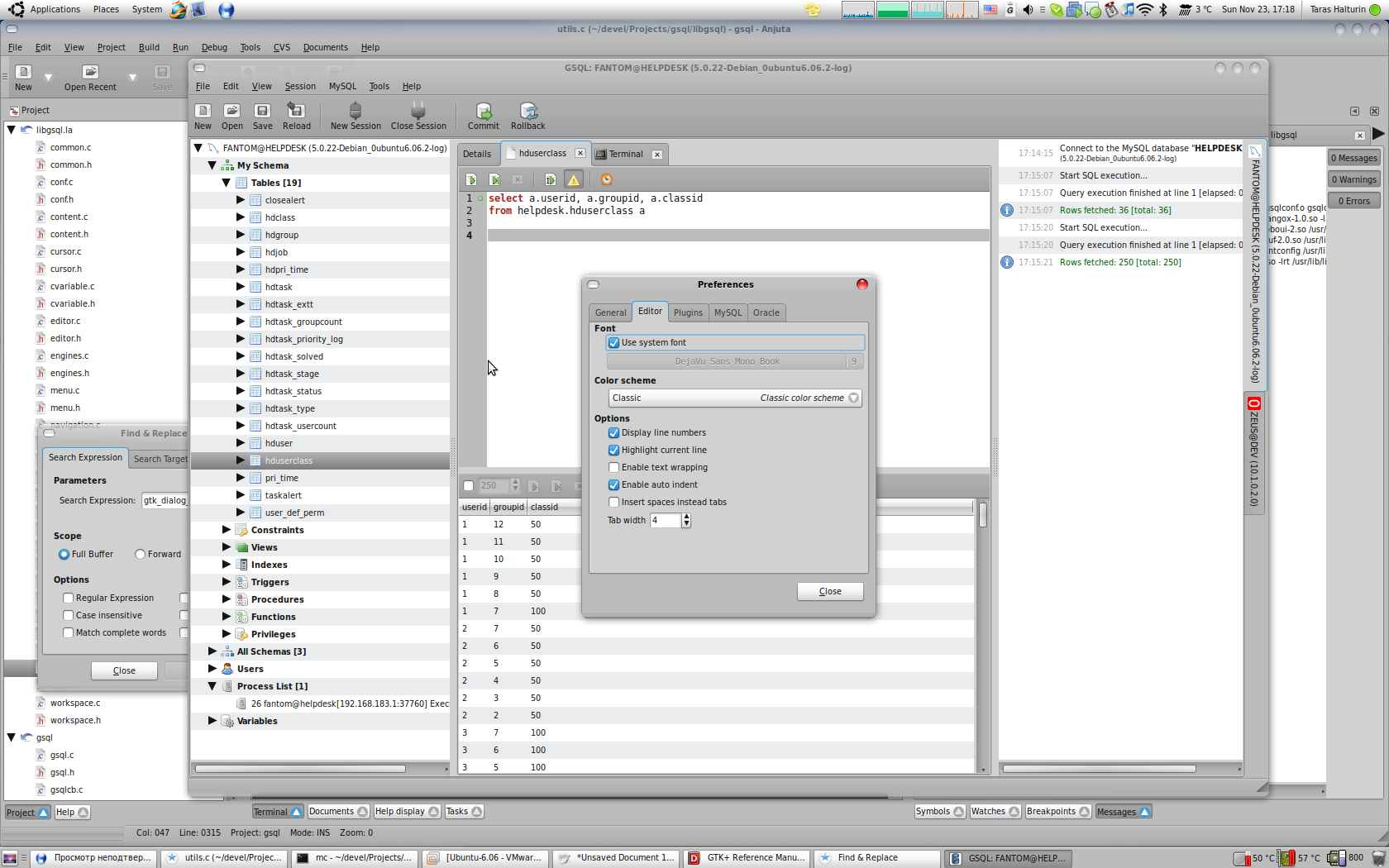
Task: Click the Tab width input field
Action: click(x=665, y=520)
